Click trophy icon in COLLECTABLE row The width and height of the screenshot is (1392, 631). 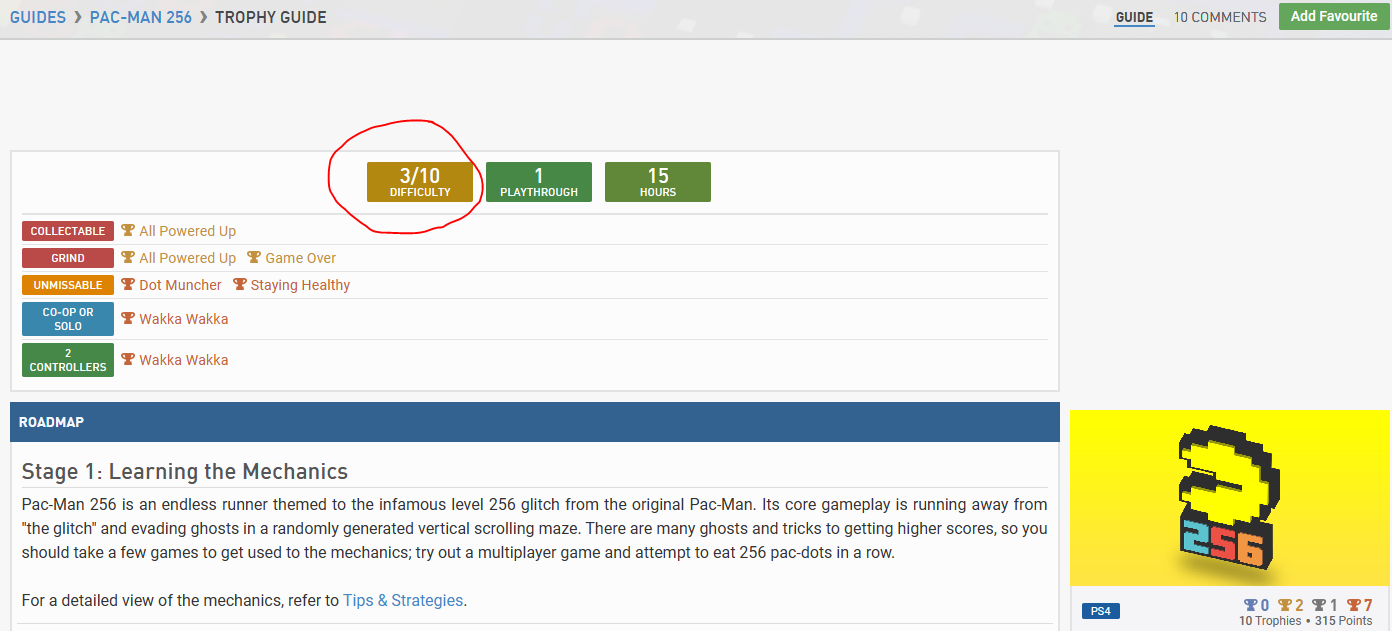[x=128, y=230]
